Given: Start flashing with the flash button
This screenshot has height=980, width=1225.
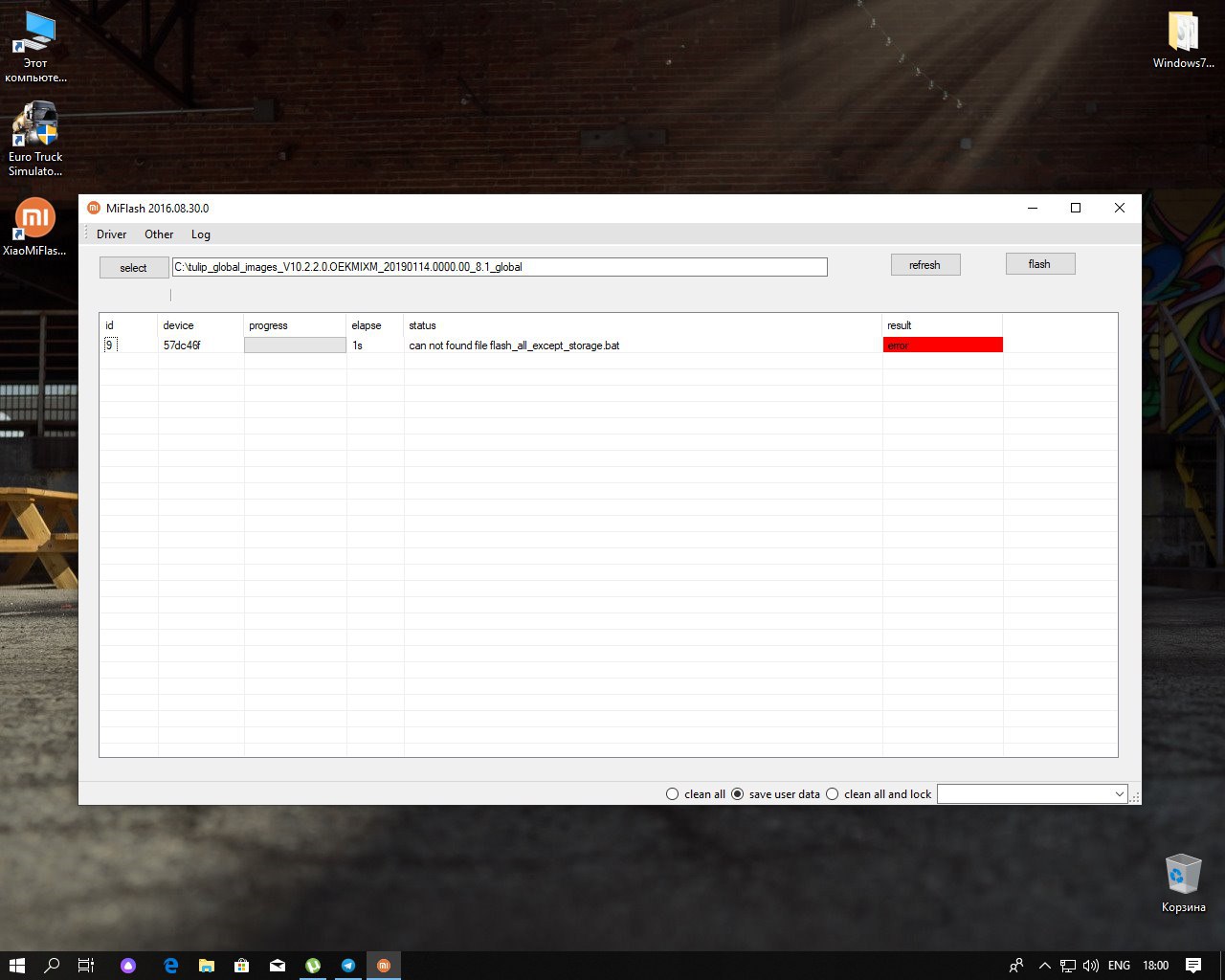Looking at the screenshot, I should pos(1039,264).
